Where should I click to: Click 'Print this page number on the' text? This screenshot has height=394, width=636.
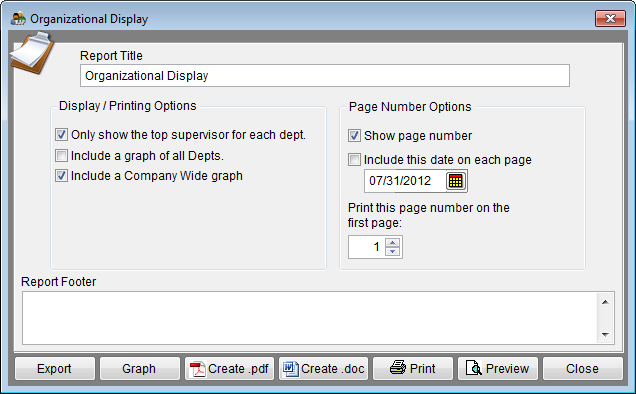(x=429, y=208)
